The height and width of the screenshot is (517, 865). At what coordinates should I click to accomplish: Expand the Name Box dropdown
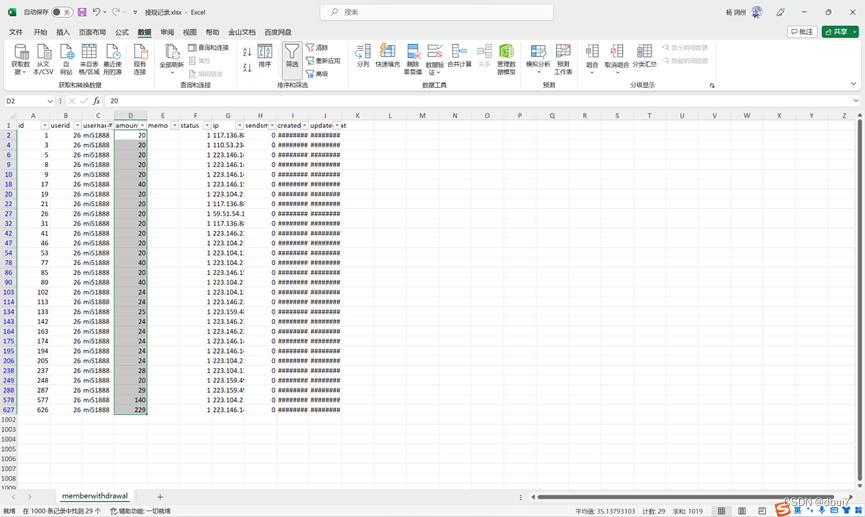pyautogui.click(x=50, y=101)
